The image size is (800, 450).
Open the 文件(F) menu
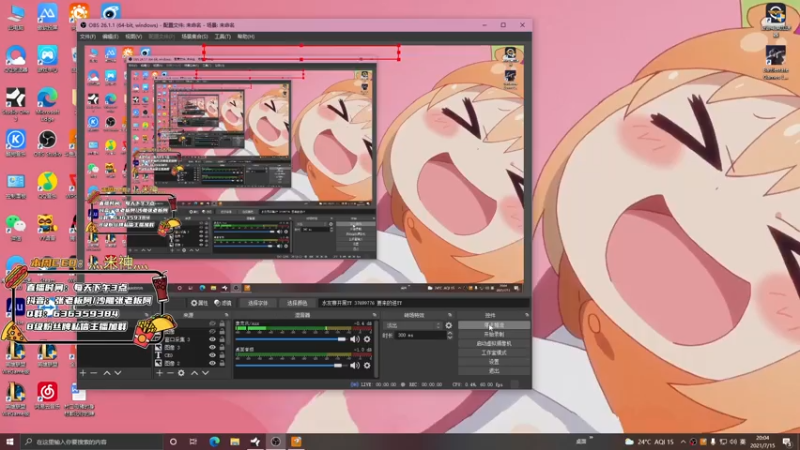(88, 37)
